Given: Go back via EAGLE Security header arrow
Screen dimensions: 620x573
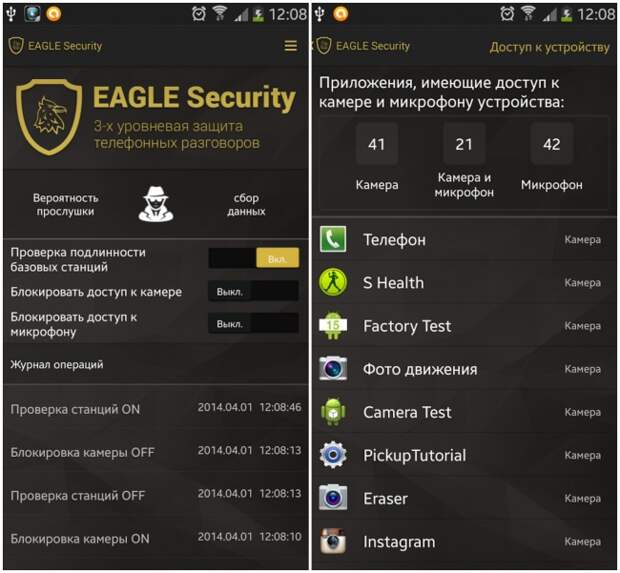Looking at the screenshot, I should pos(313,46).
